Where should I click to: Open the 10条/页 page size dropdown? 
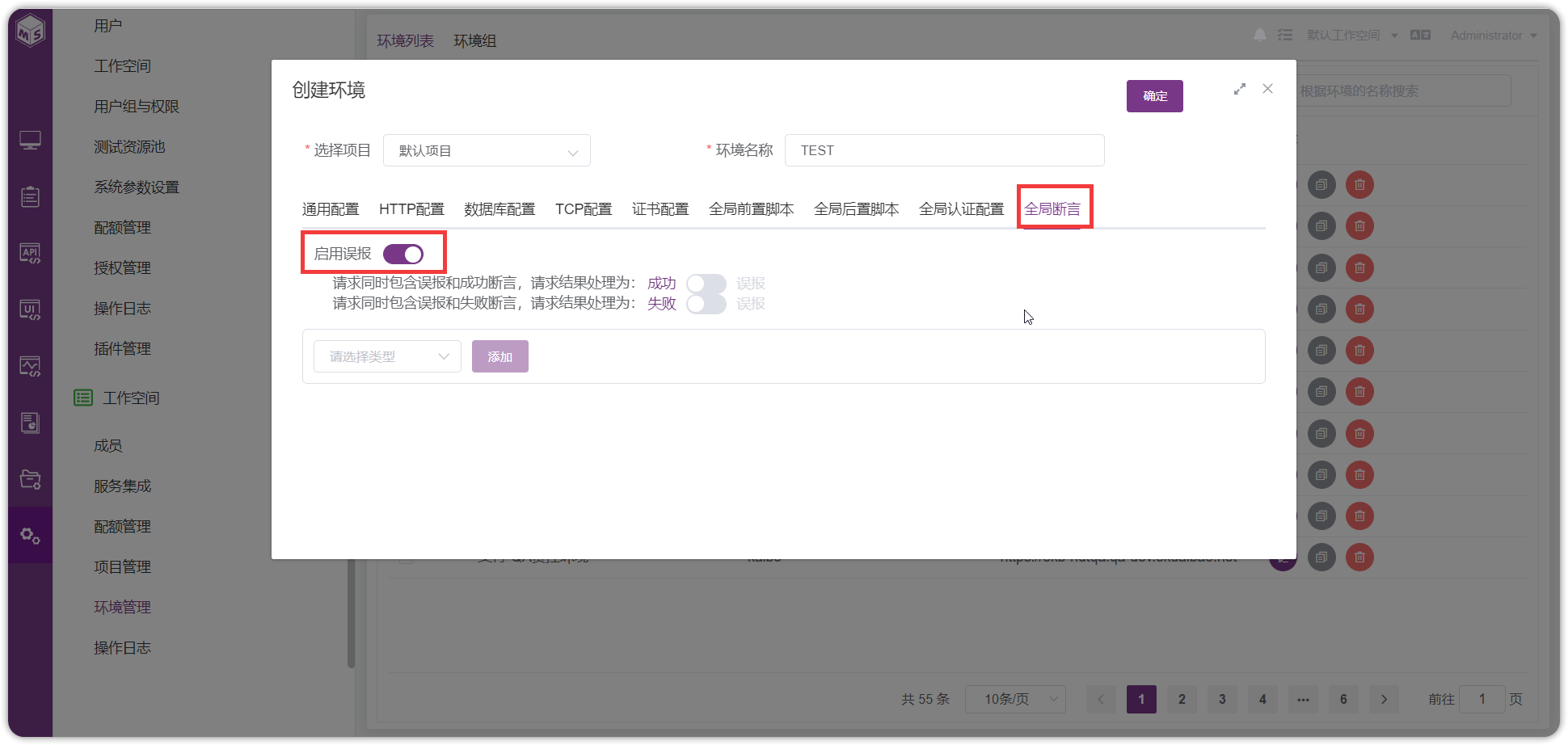coord(1015,699)
